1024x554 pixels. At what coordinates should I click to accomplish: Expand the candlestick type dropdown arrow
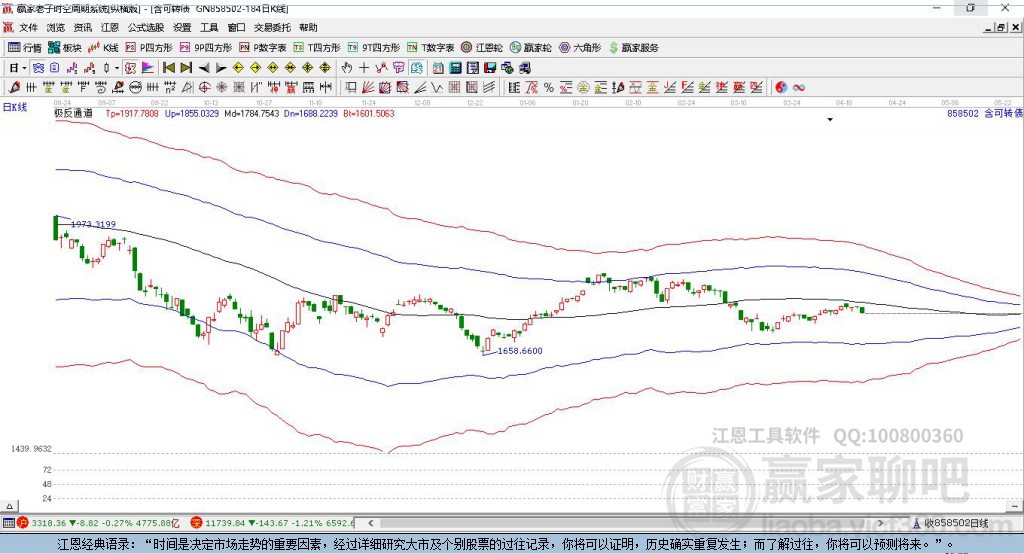click(117, 68)
